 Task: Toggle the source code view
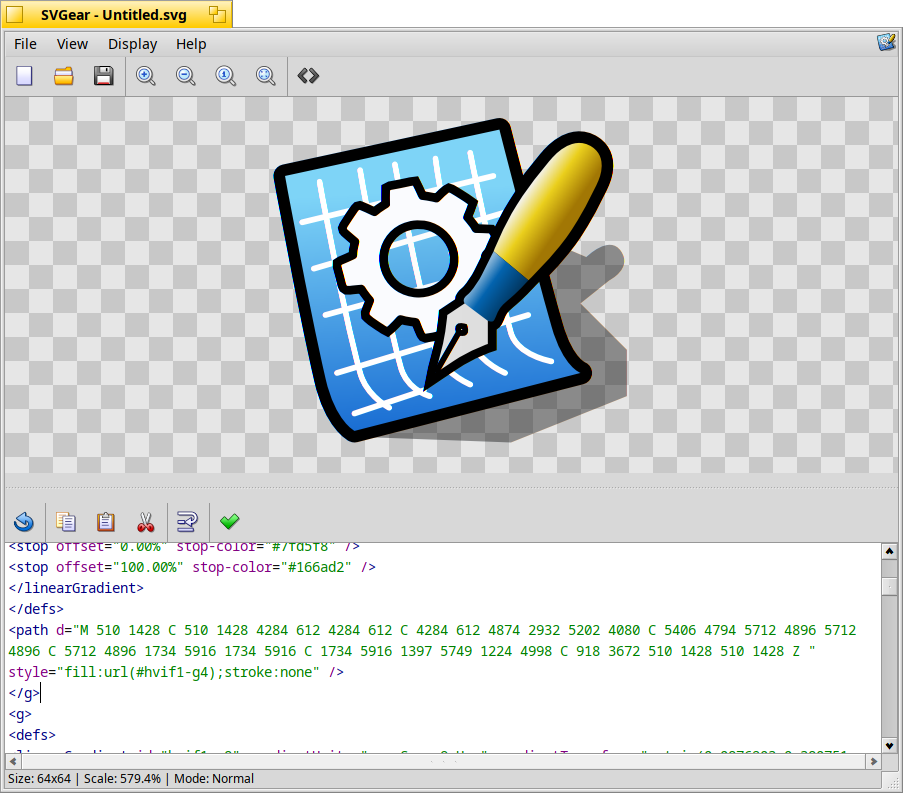pyautogui.click(x=308, y=76)
